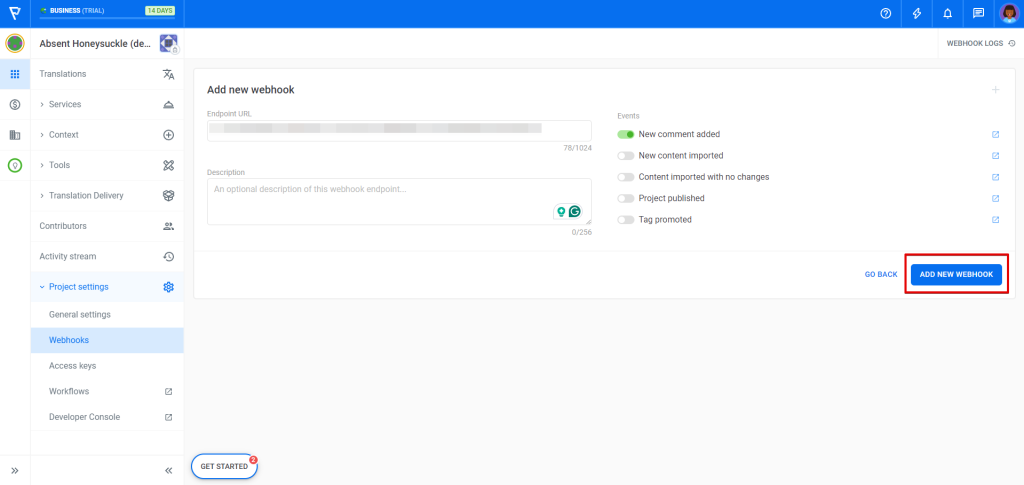Open the Access keys settings page
The width and height of the screenshot is (1024, 485).
pyautogui.click(x=72, y=366)
